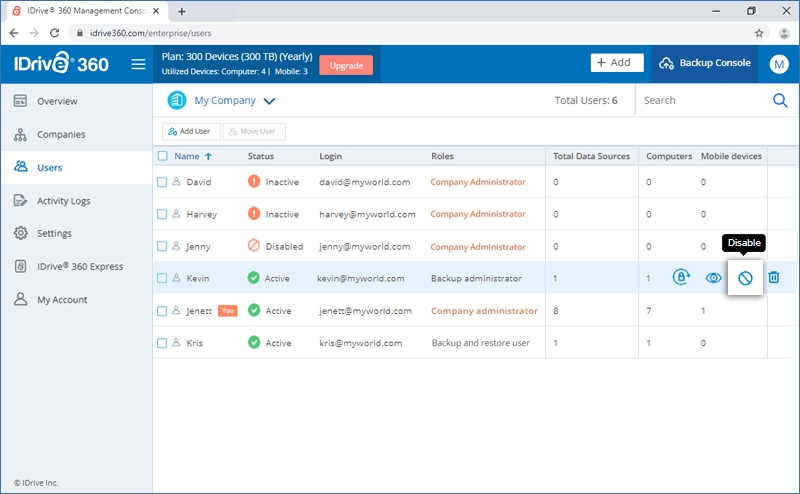
Task: Click the You badge beside Jenett
Action: [228, 310]
